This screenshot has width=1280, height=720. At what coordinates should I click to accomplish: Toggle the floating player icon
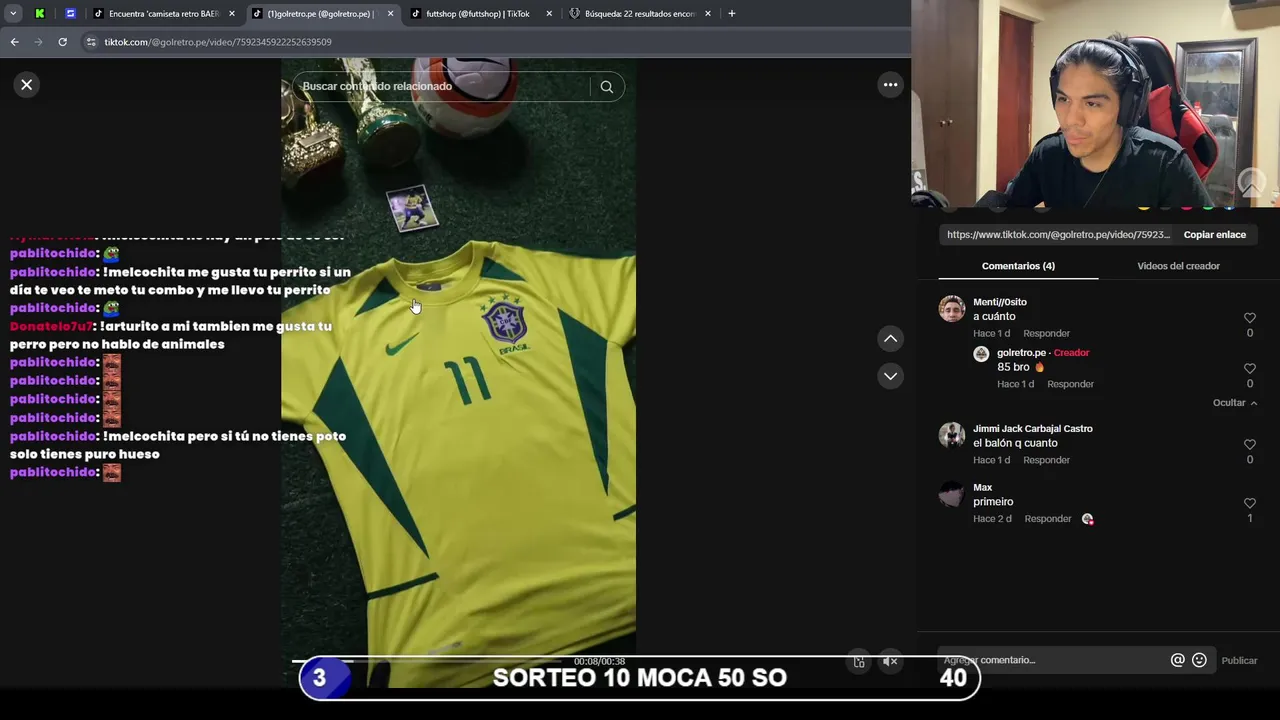click(x=859, y=662)
